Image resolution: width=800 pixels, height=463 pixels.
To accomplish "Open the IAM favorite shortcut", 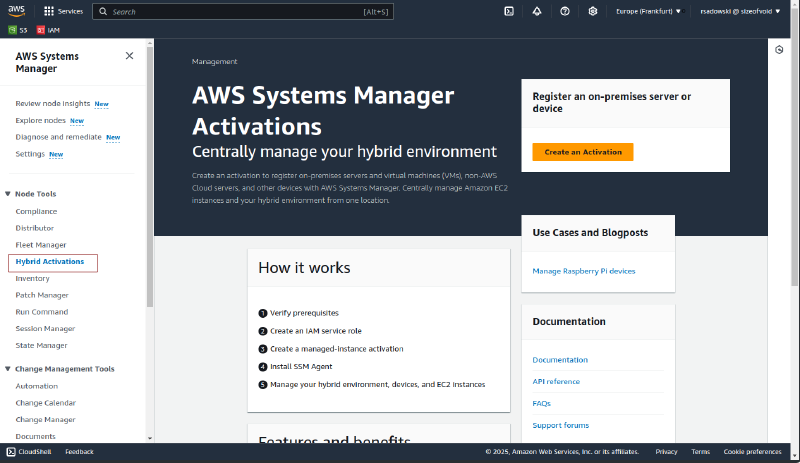I will tap(48, 30).
